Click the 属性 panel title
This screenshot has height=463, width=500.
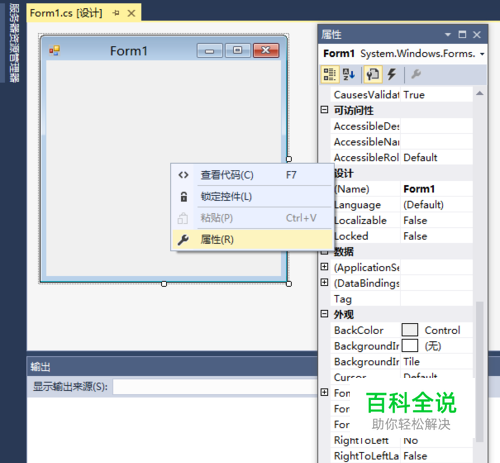pos(331,35)
